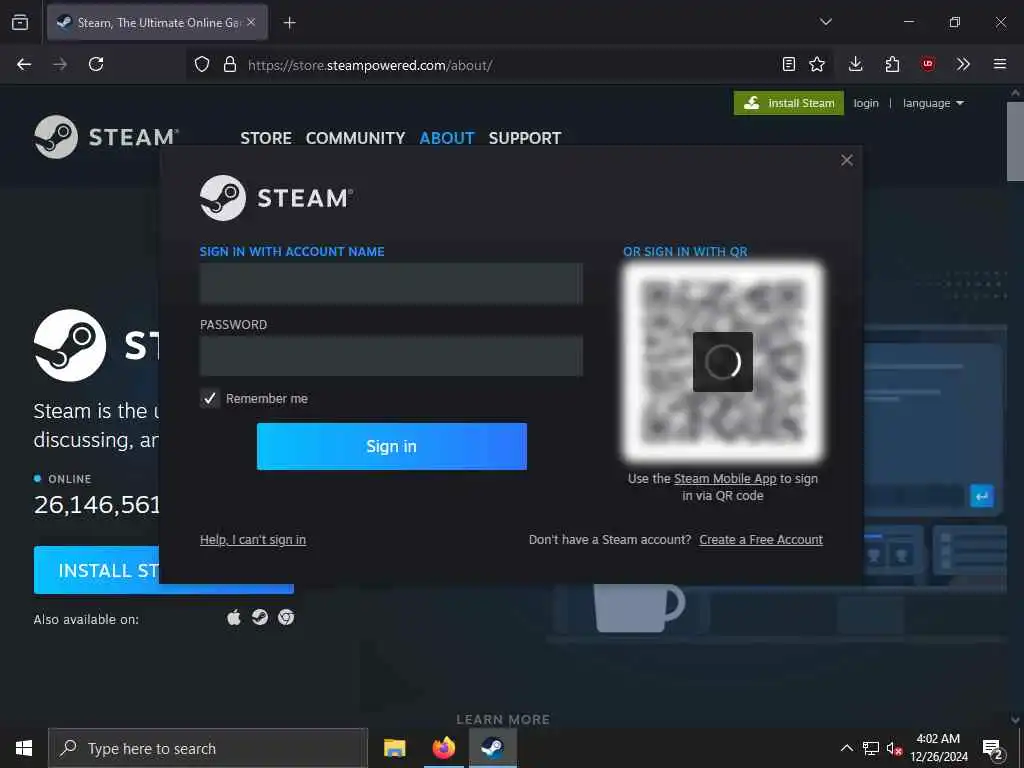The height and width of the screenshot is (768, 1024).
Task: Tick the Remember me checkbox
Action: [x=210, y=398]
